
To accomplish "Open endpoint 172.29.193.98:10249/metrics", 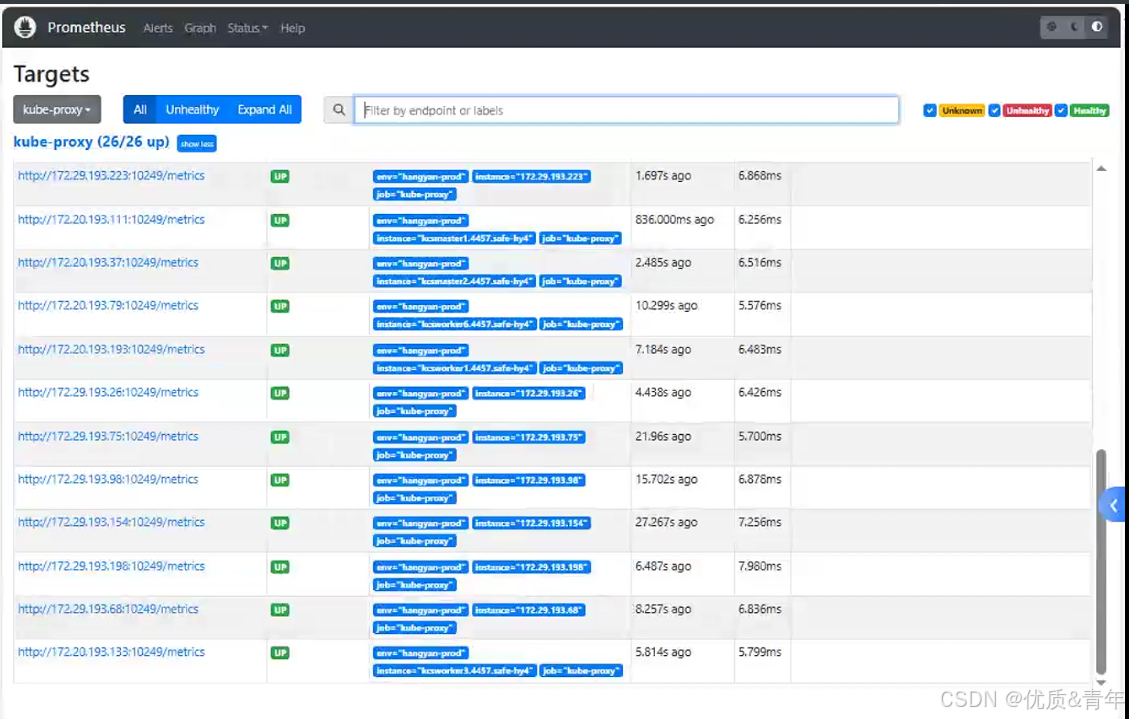I will point(108,479).
